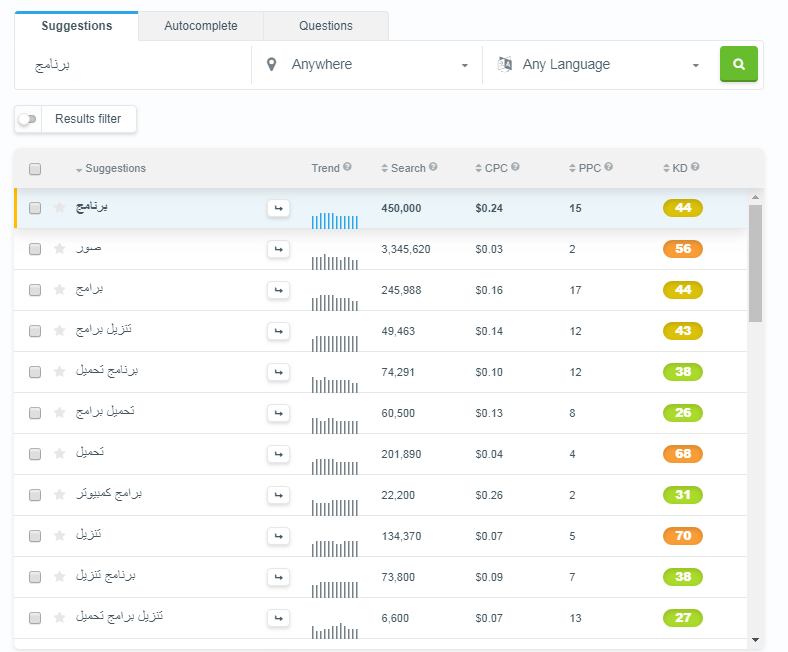Star the keyword with 201,890 searches
Viewport: 788px width, 652px height.
tap(59, 454)
